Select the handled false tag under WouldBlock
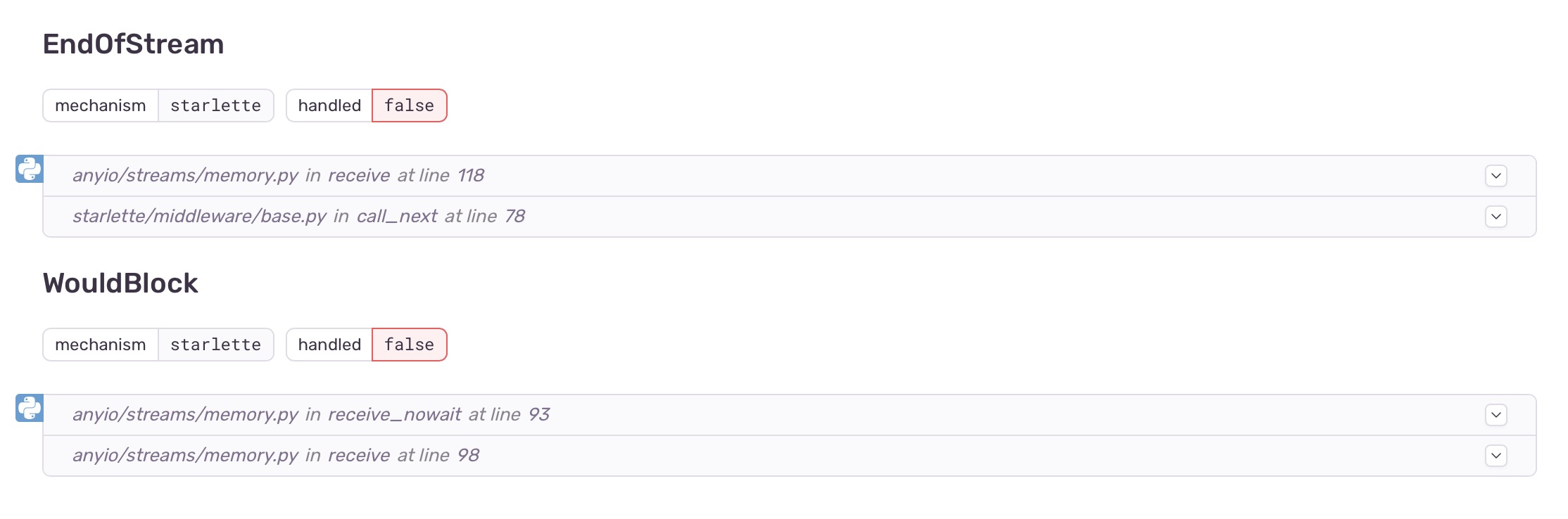 (367, 345)
